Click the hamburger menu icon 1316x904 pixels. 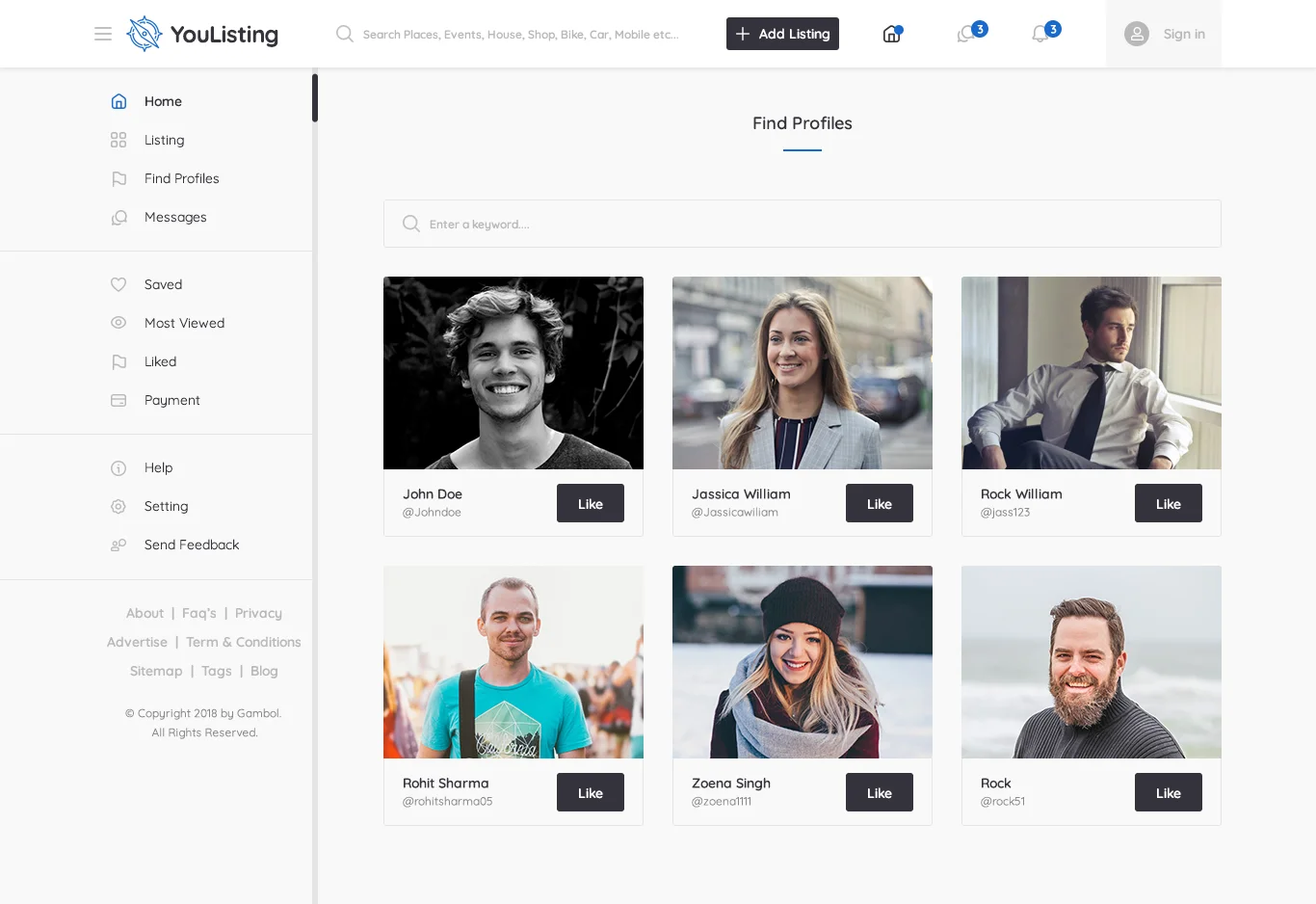[103, 34]
